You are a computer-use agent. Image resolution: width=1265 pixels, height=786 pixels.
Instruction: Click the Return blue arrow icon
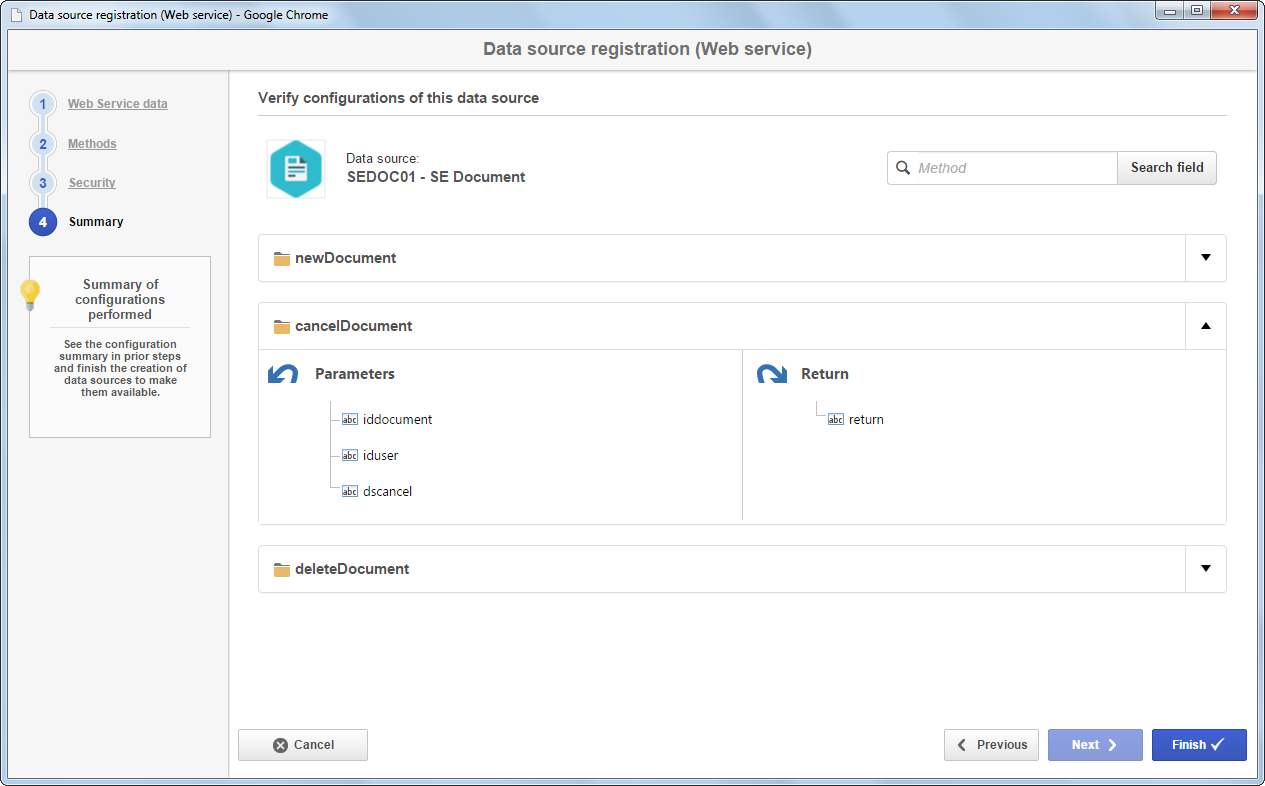tap(771, 374)
